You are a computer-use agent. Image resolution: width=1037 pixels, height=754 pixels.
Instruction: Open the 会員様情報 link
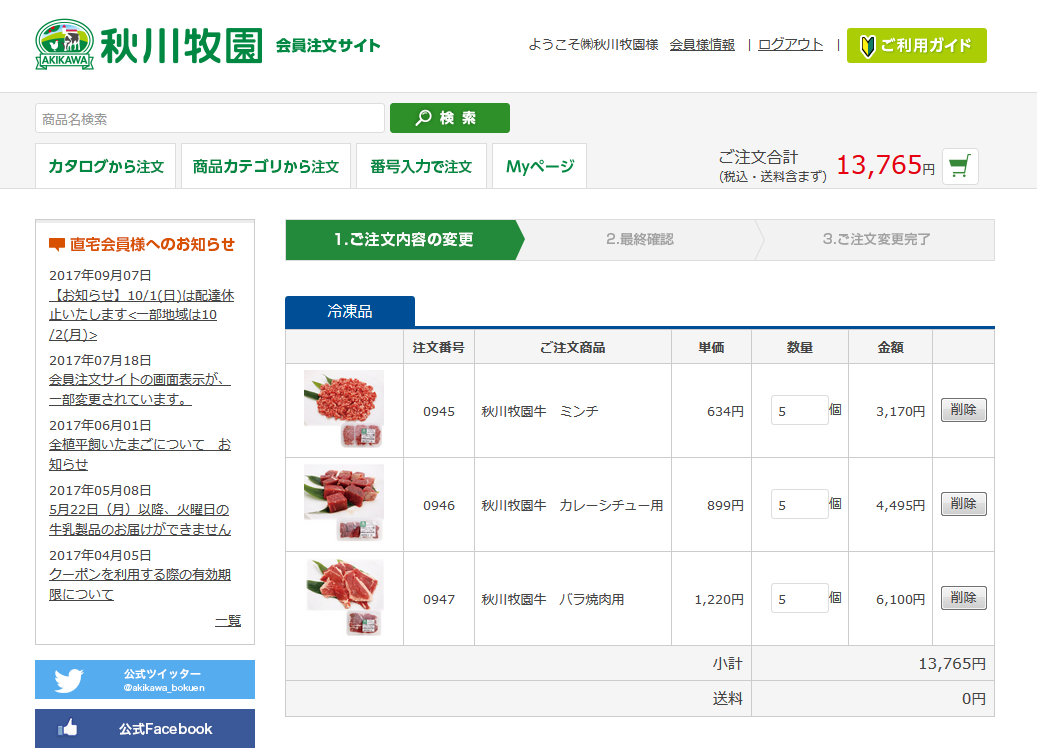tap(702, 44)
